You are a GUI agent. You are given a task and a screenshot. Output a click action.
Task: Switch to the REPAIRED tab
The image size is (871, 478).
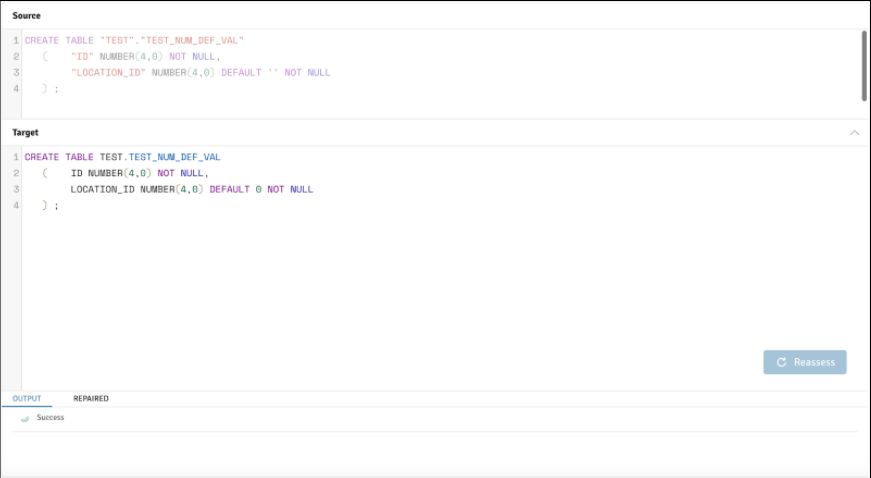coord(91,398)
